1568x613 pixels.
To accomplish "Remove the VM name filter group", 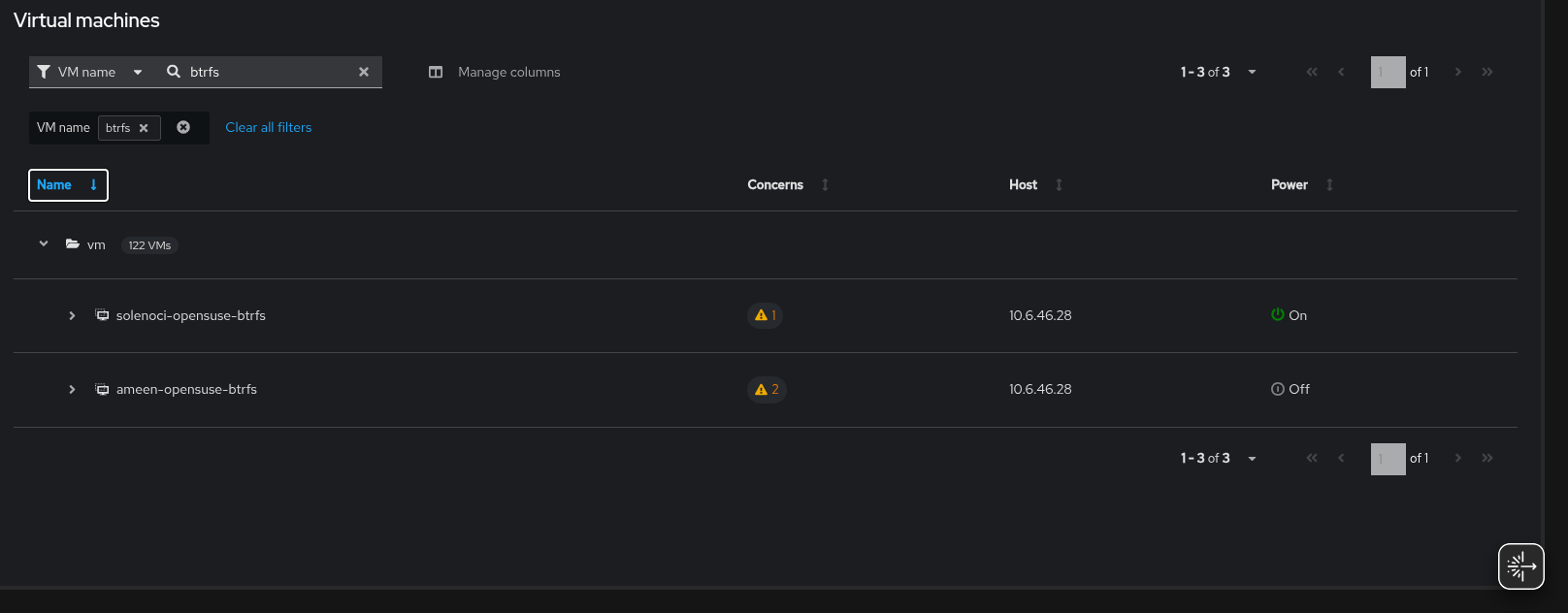I will [x=183, y=127].
